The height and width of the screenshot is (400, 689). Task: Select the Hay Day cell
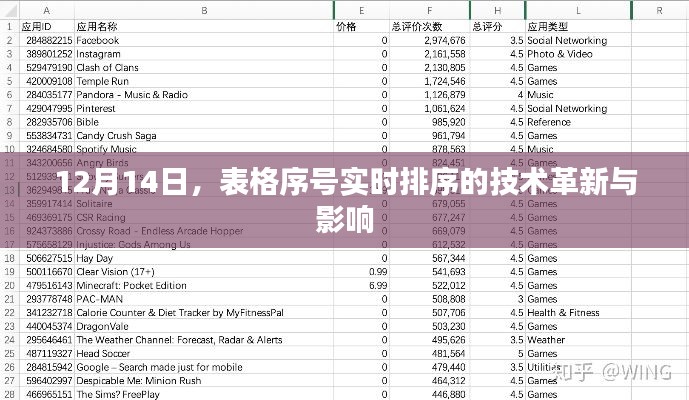coord(204,258)
